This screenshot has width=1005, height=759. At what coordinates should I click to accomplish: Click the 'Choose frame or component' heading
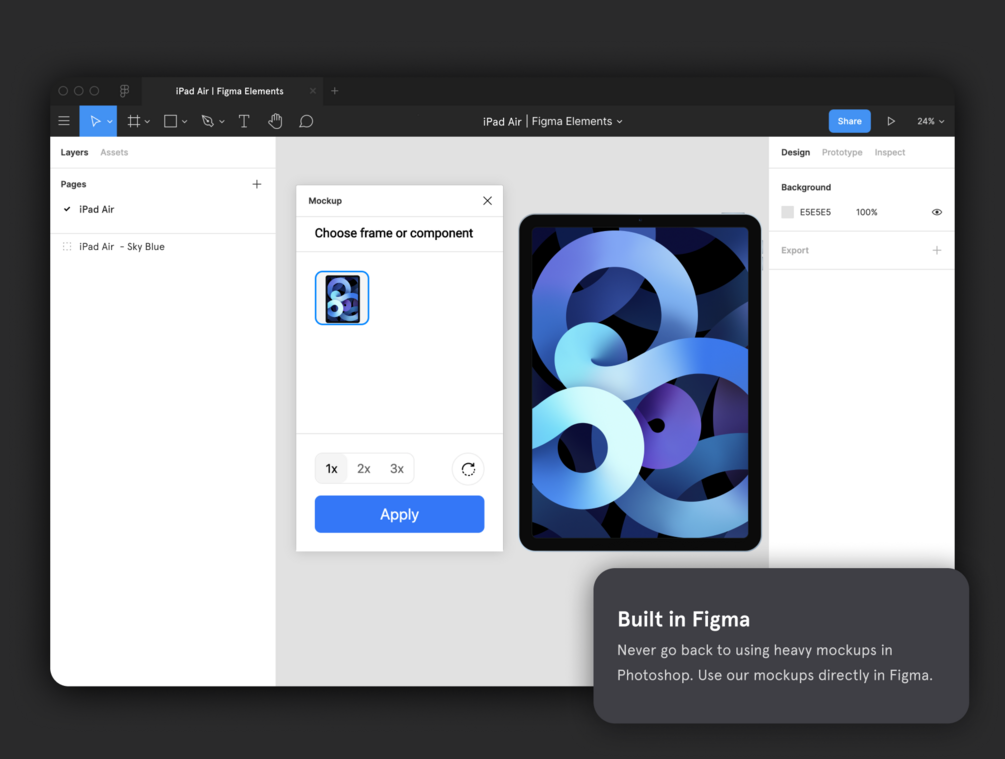click(394, 233)
